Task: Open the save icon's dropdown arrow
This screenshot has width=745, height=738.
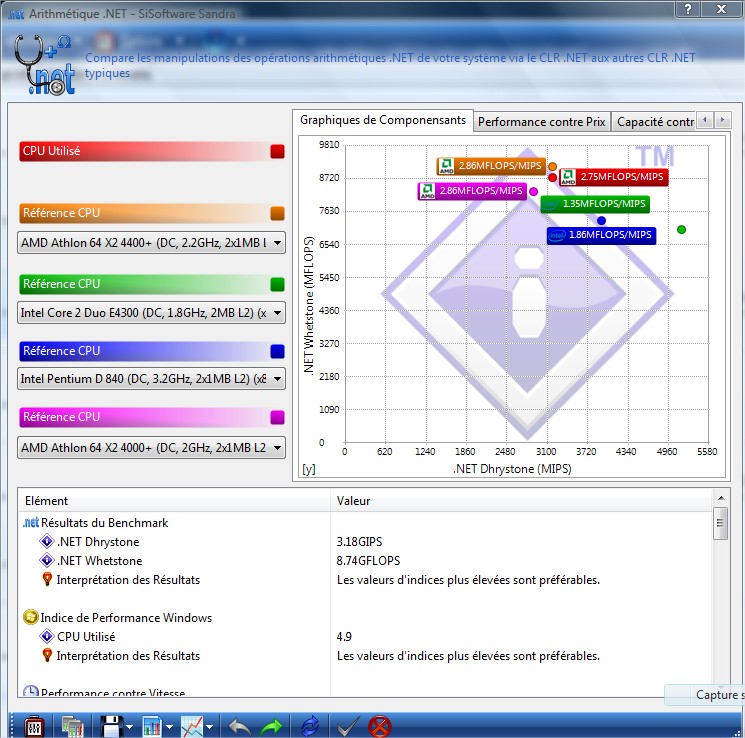Action: coord(130,727)
